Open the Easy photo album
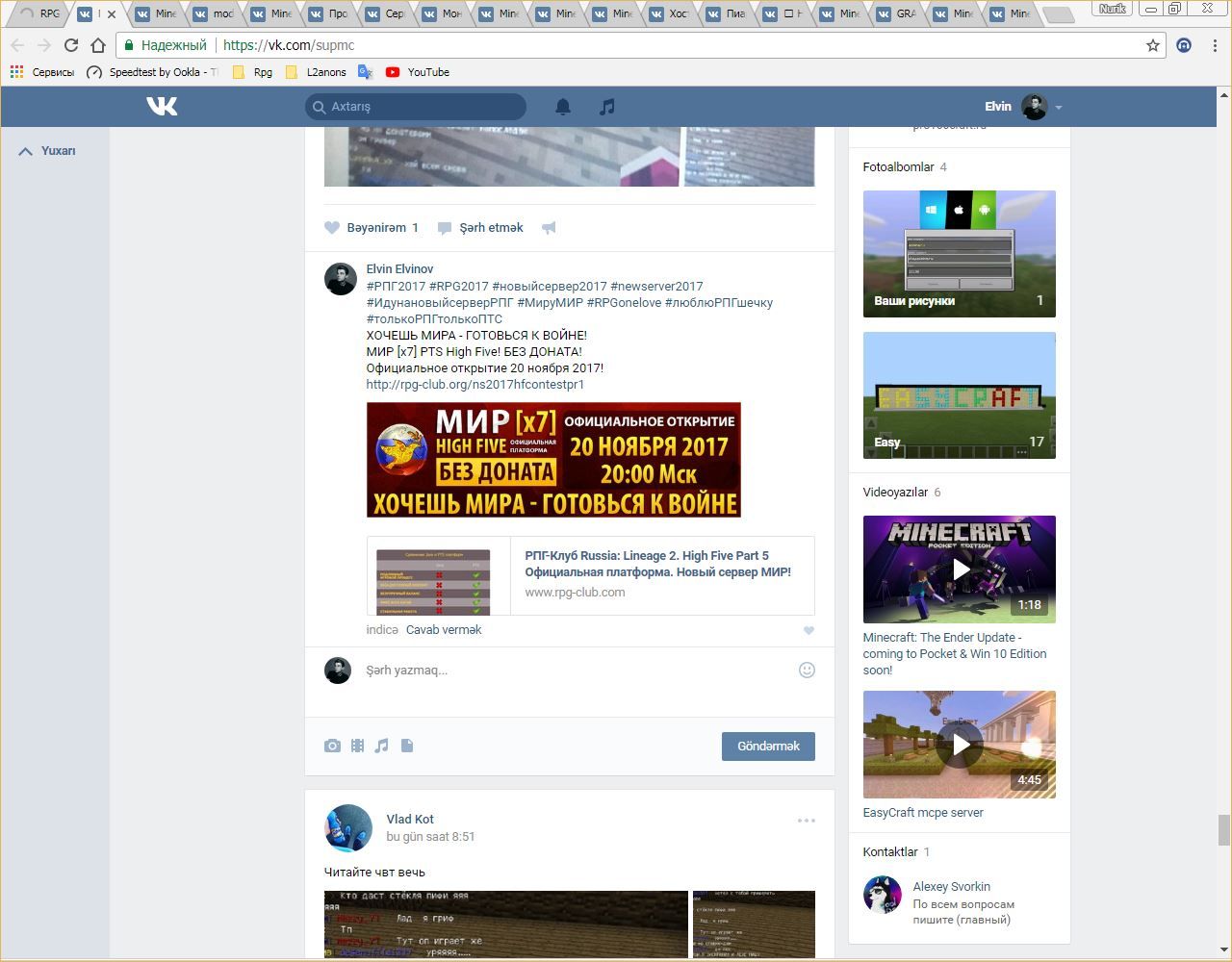This screenshot has height=962, width=1232. pyautogui.click(x=960, y=395)
